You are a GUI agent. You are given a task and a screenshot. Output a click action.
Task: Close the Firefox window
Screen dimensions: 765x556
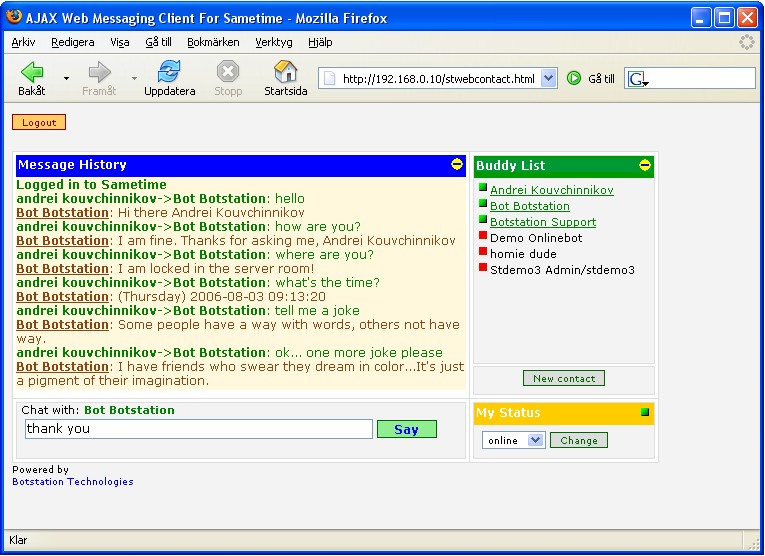click(x=747, y=18)
